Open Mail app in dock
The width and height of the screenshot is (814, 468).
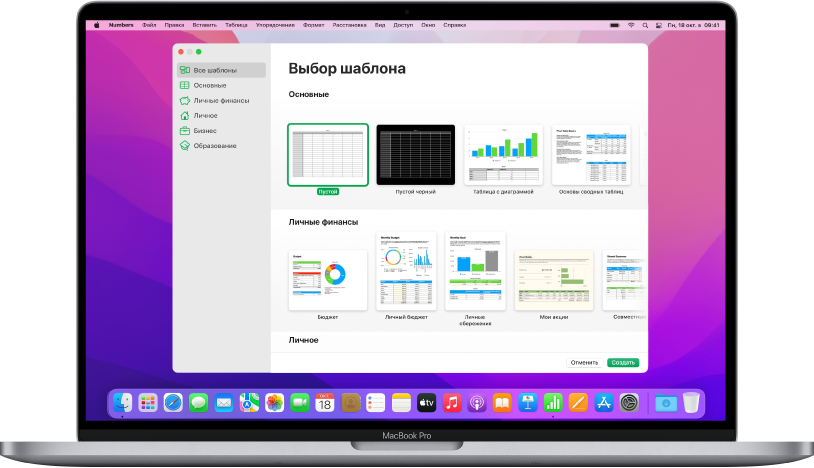tap(224, 403)
